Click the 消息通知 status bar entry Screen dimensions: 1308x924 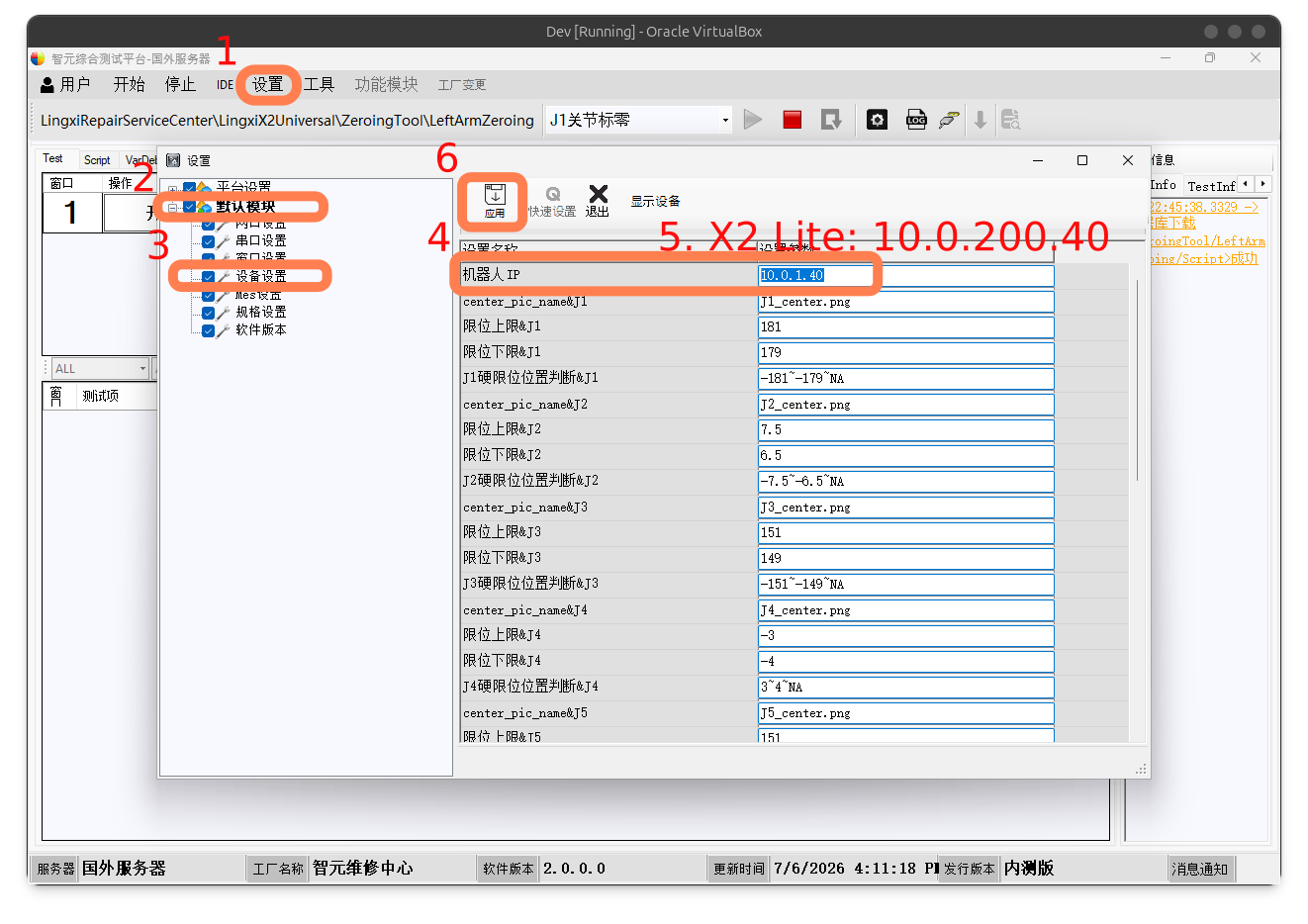pos(1199,870)
